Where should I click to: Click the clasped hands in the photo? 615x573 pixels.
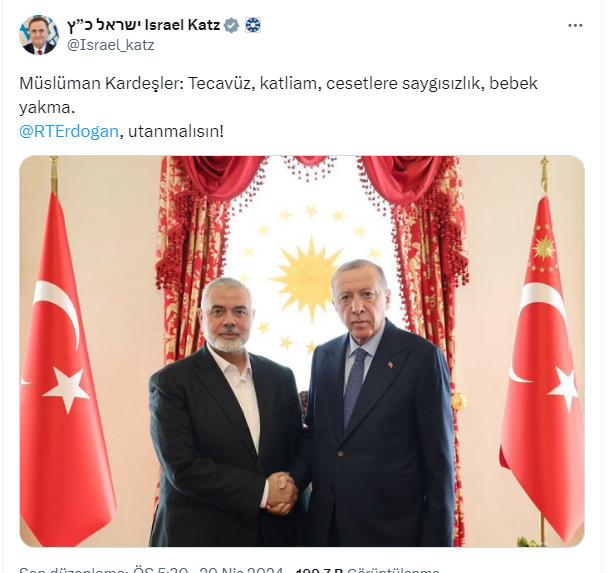coord(281,493)
